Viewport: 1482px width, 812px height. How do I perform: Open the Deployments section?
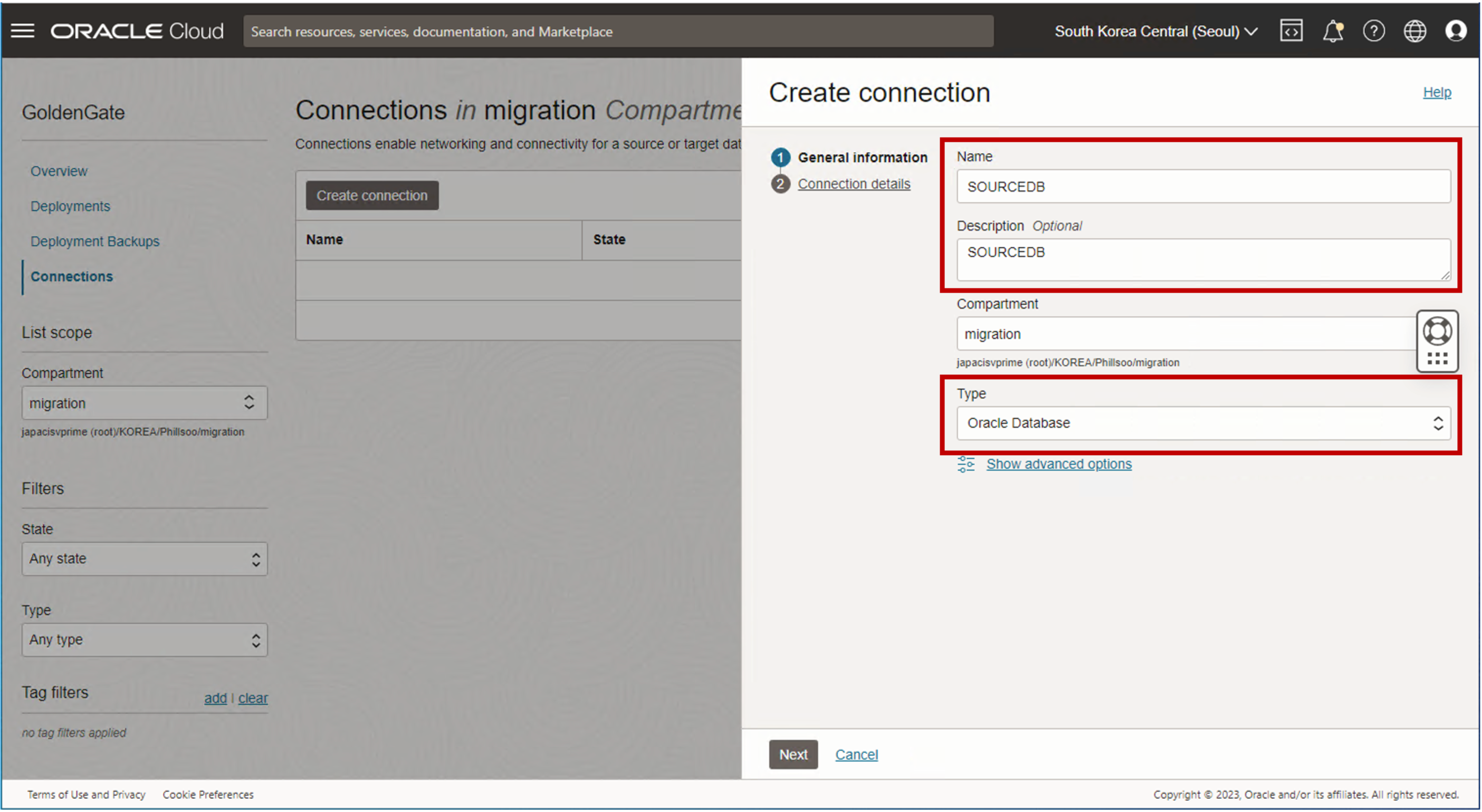70,206
